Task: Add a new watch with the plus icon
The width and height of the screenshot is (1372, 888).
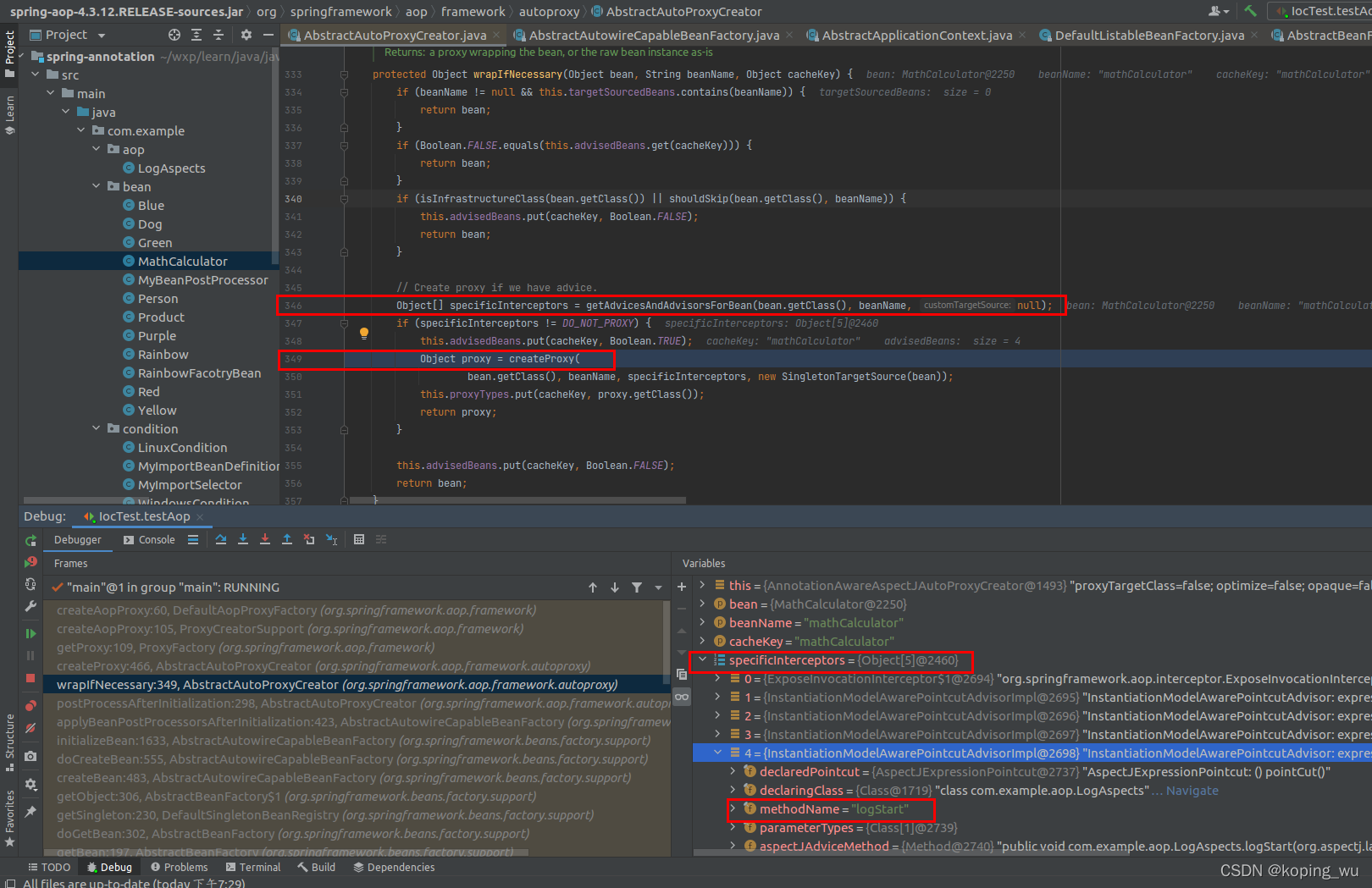Action: 682,586
